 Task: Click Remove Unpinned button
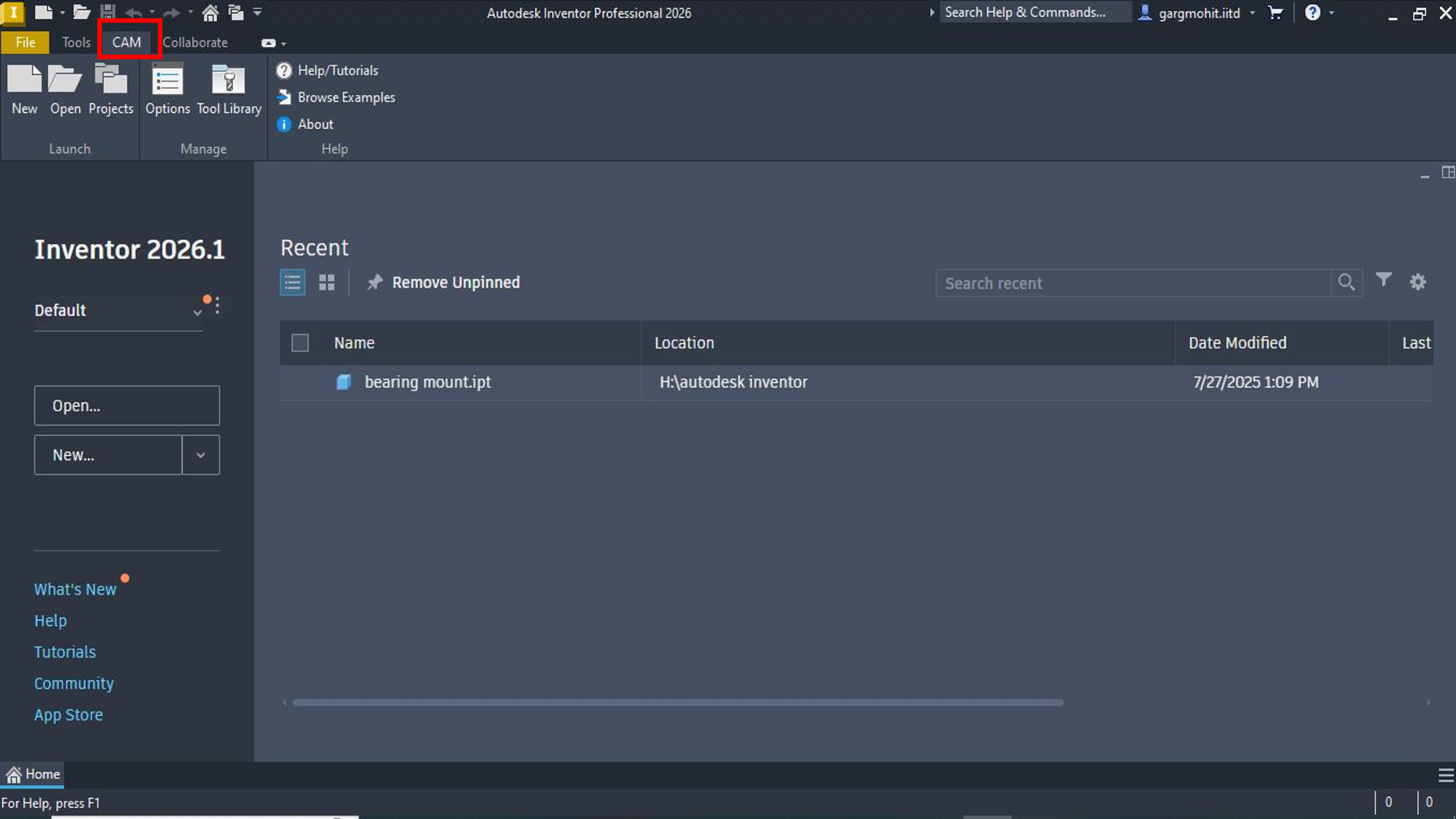(443, 282)
